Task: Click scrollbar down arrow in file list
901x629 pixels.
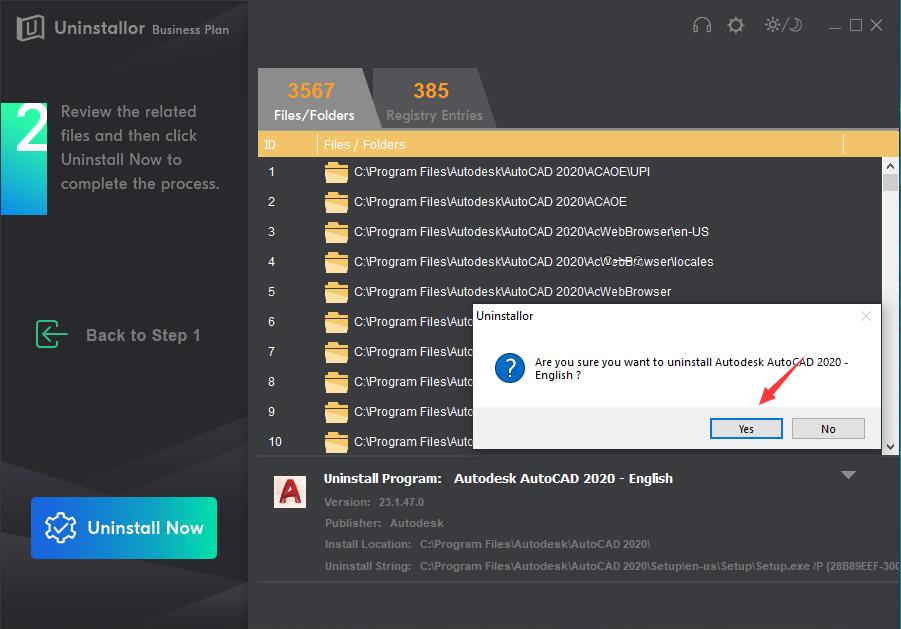Action: tap(890, 446)
